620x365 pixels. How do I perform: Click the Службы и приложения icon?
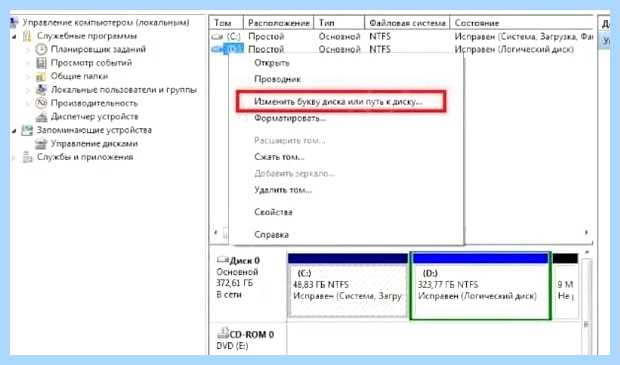coord(27,157)
